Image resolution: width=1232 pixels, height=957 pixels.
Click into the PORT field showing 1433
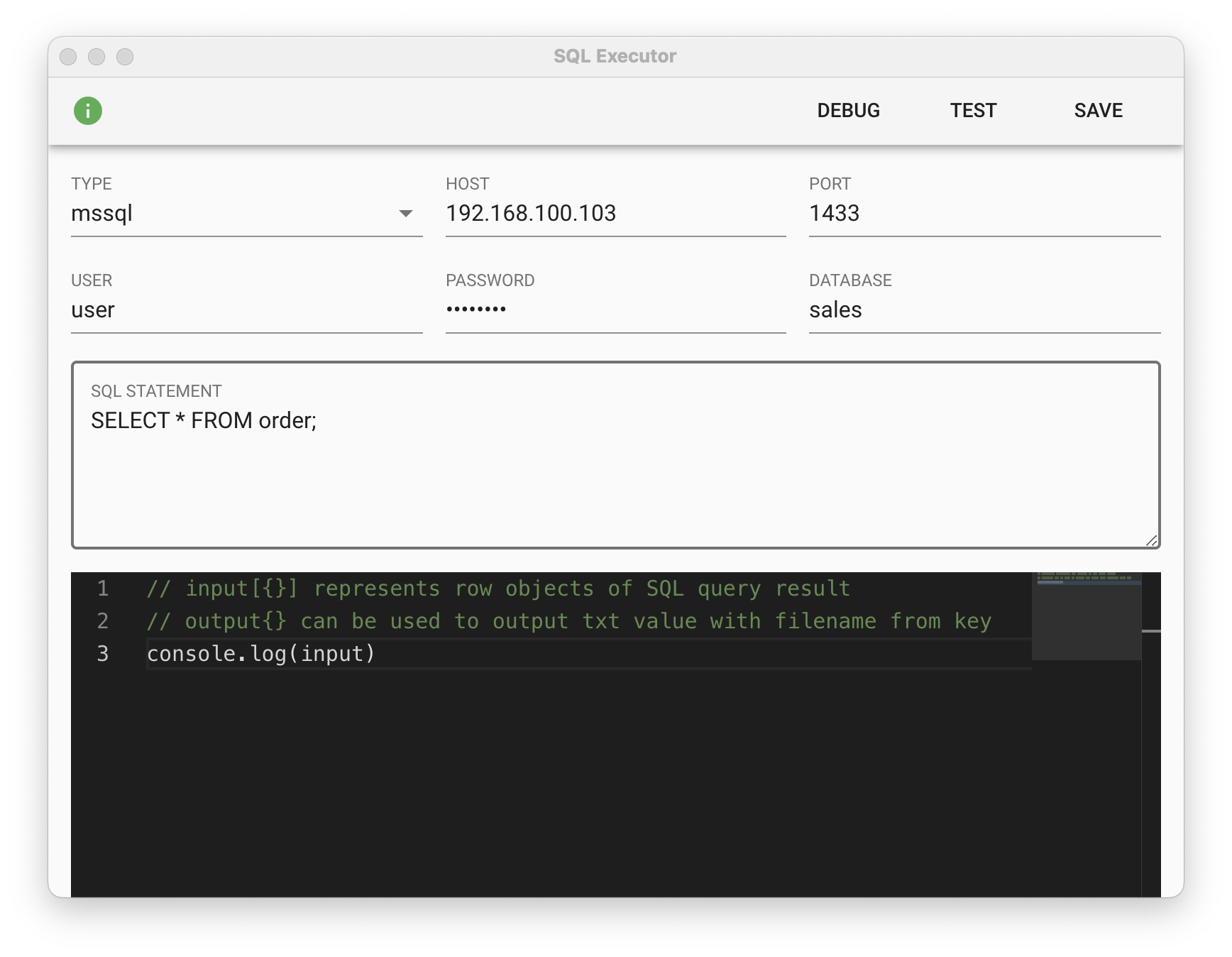984,214
